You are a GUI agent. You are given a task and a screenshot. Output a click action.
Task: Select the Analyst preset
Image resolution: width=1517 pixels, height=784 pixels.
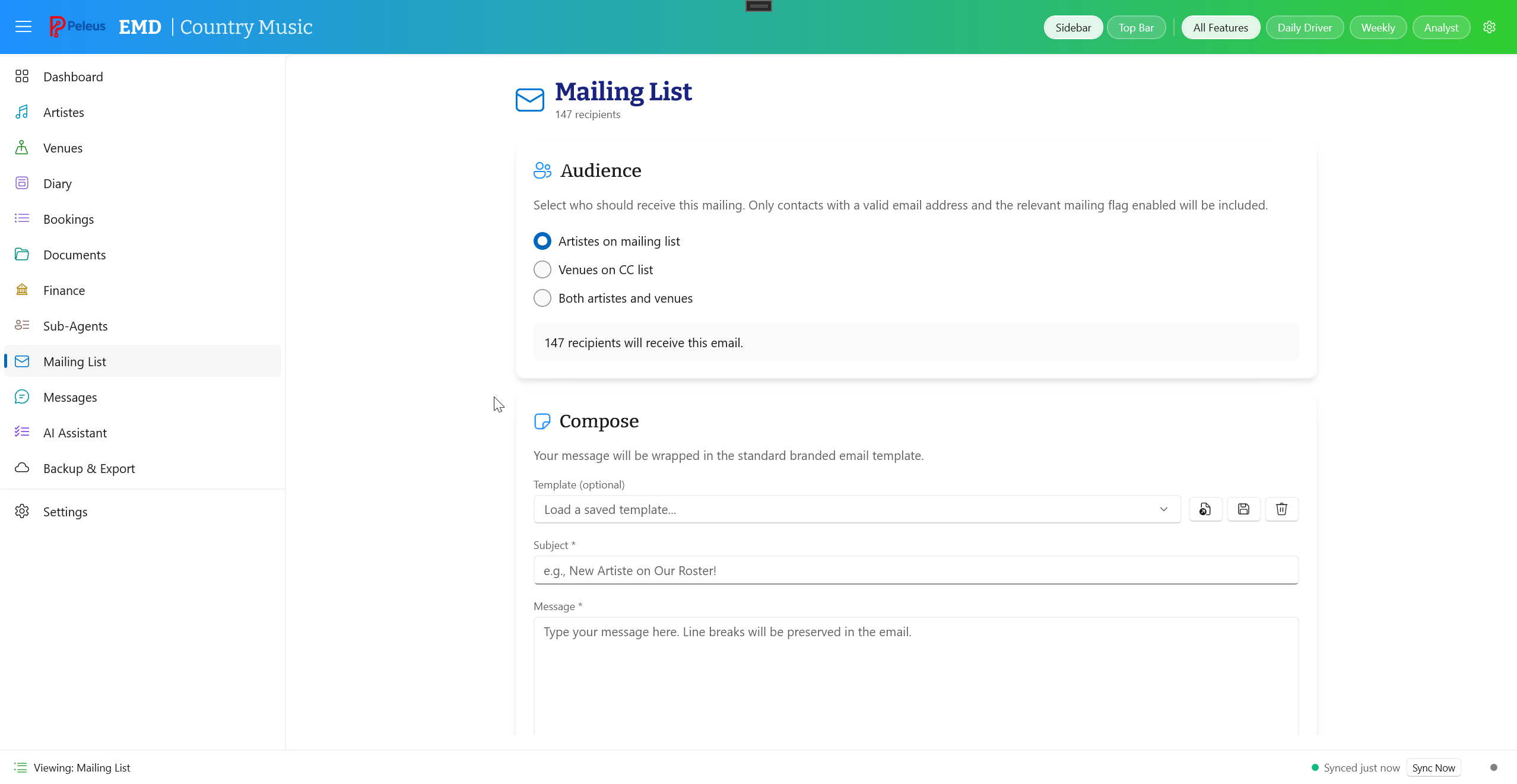point(1440,27)
